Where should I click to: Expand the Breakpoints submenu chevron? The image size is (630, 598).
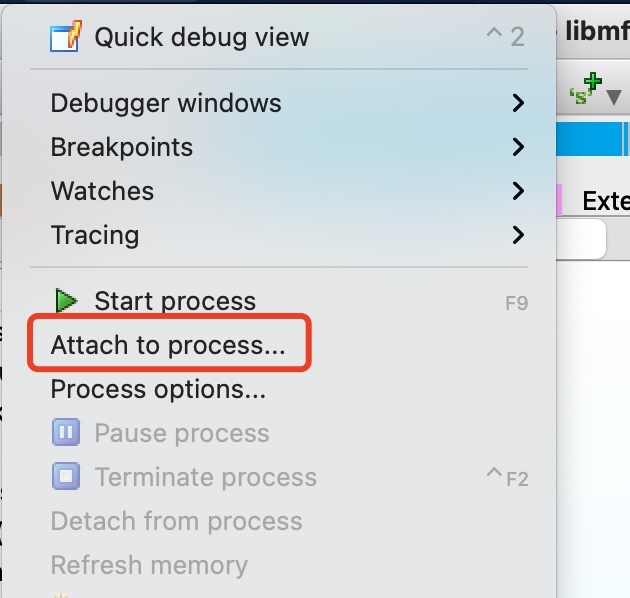(518, 147)
